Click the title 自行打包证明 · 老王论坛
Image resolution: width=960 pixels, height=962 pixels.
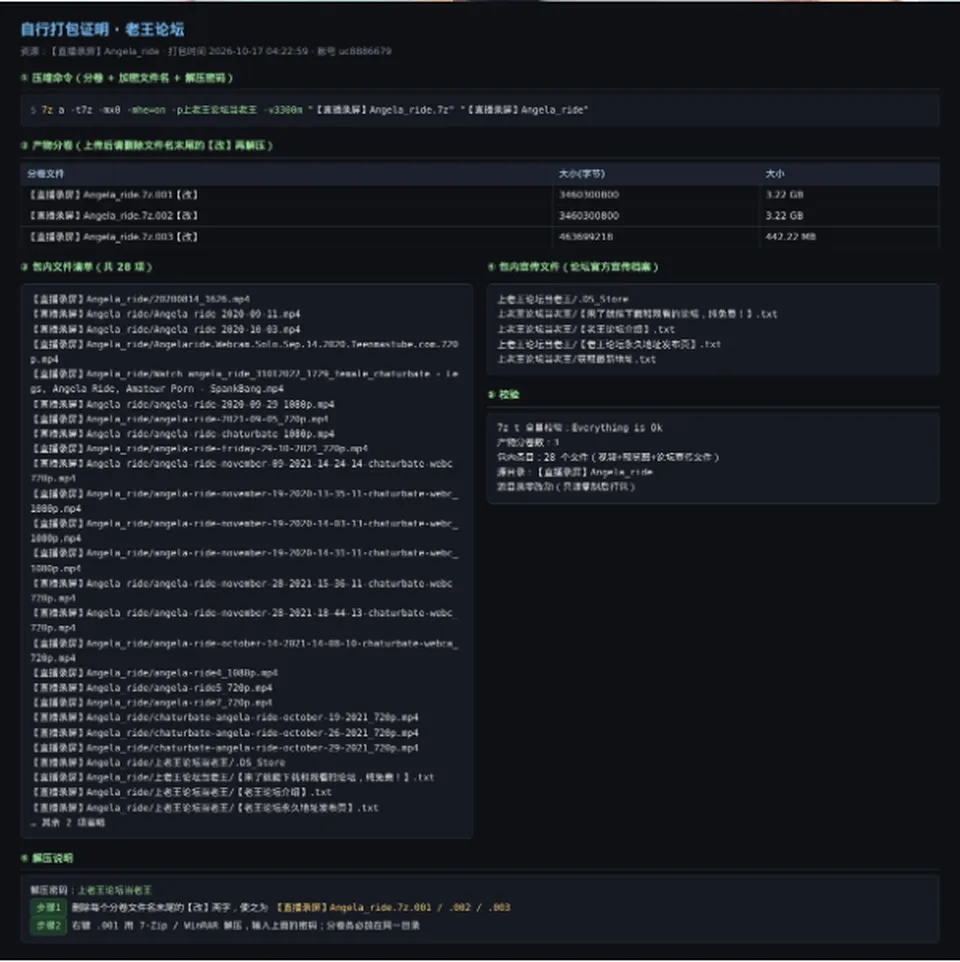(x=102, y=29)
